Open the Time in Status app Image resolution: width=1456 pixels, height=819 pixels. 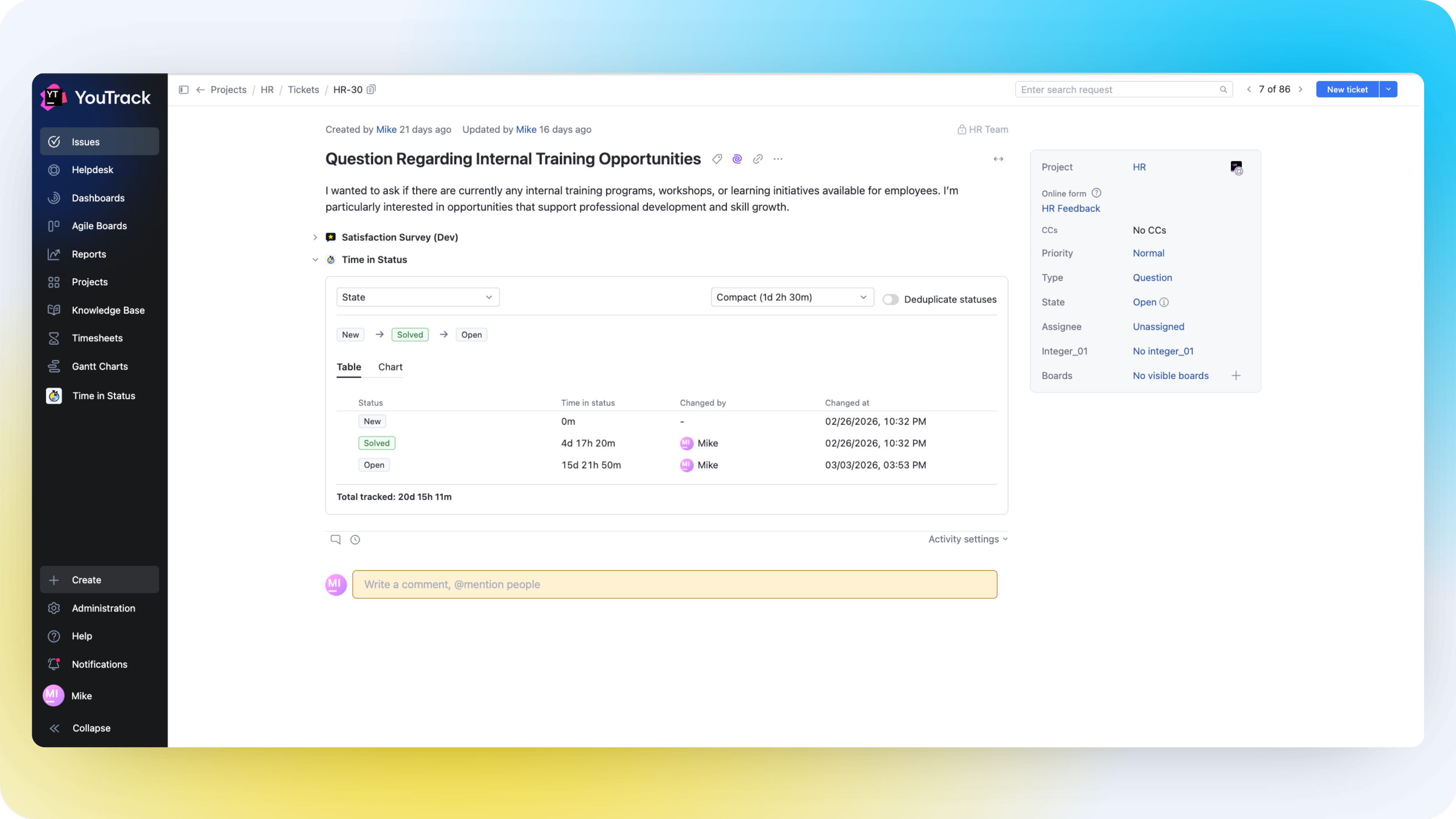[104, 395]
